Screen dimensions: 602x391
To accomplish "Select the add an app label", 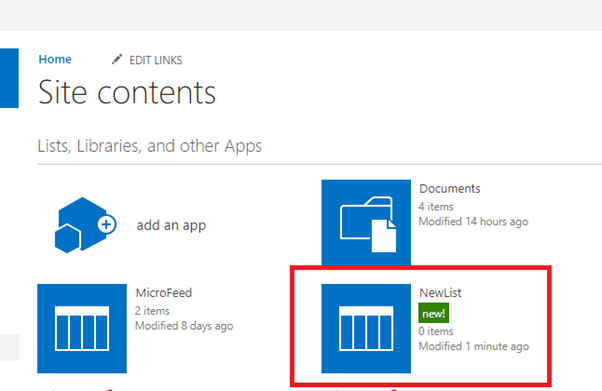I will click(171, 225).
